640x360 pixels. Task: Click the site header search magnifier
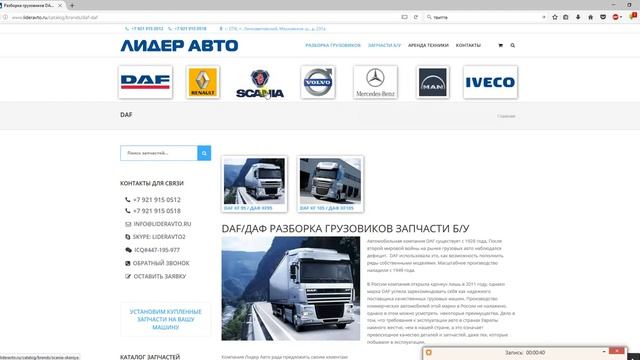(513, 45)
